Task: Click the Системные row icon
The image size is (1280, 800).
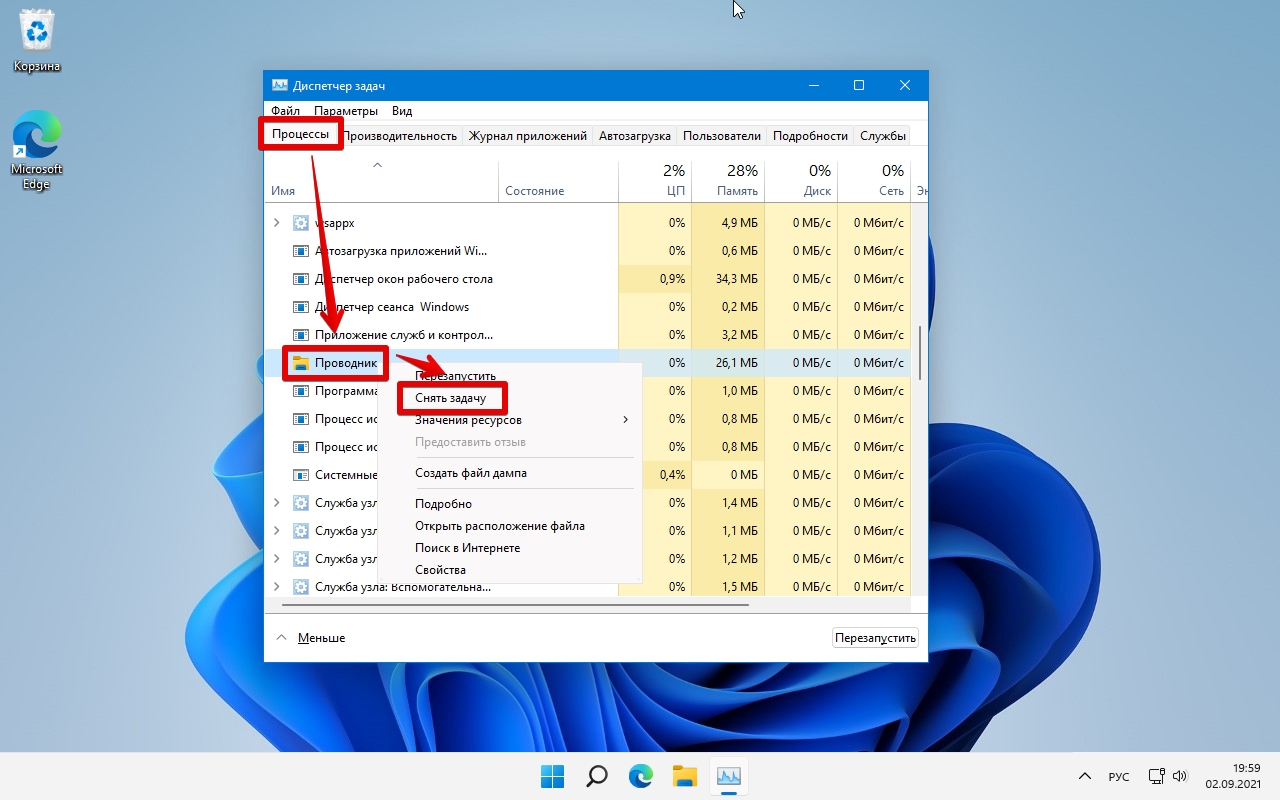Action: pyautogui.click(x=300, y=475)
